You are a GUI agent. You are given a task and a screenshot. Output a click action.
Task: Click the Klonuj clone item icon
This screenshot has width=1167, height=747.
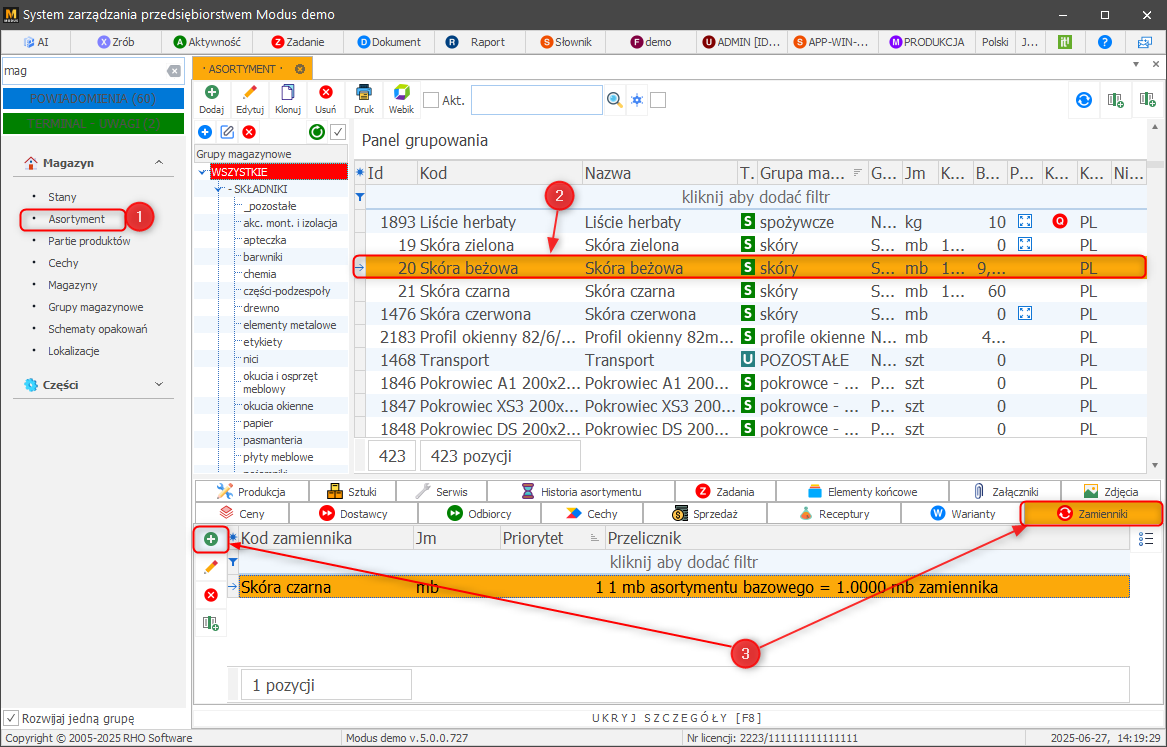[288, 99]
